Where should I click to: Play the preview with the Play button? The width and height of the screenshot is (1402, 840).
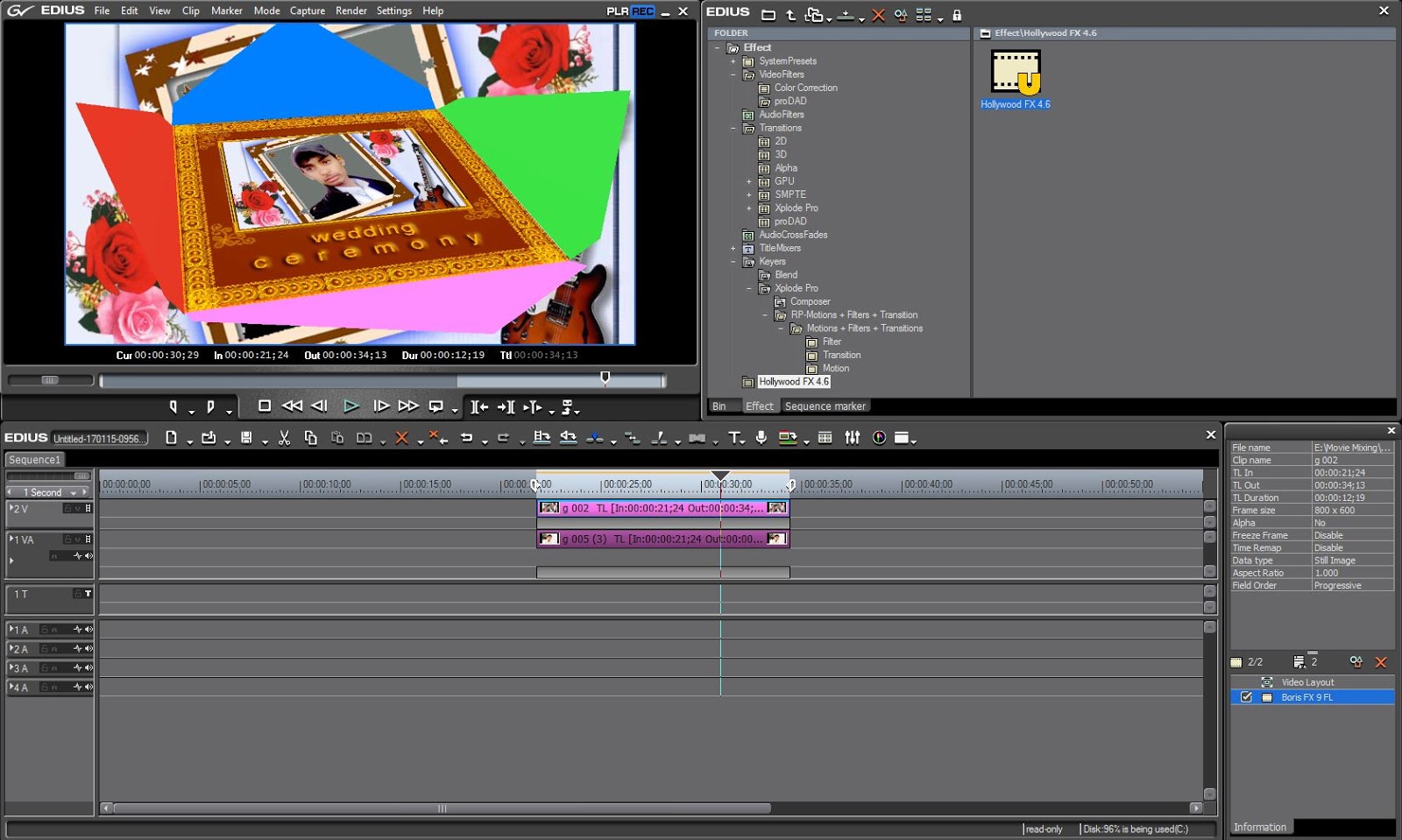pyautogui.click(x=351, y=406)
